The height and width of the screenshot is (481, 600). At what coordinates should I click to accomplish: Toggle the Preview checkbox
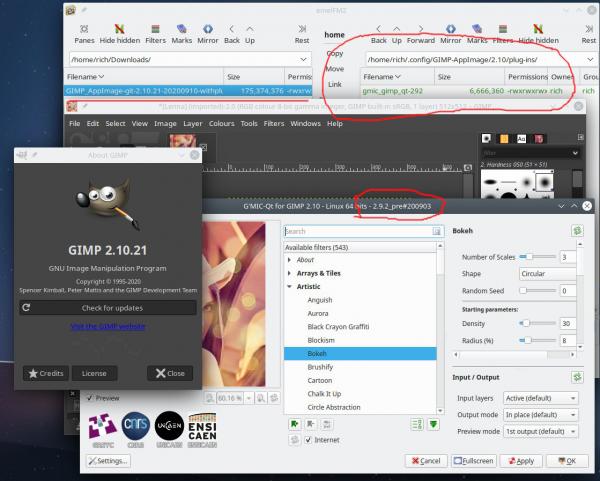pyautogui.click(x=90, y=398)
